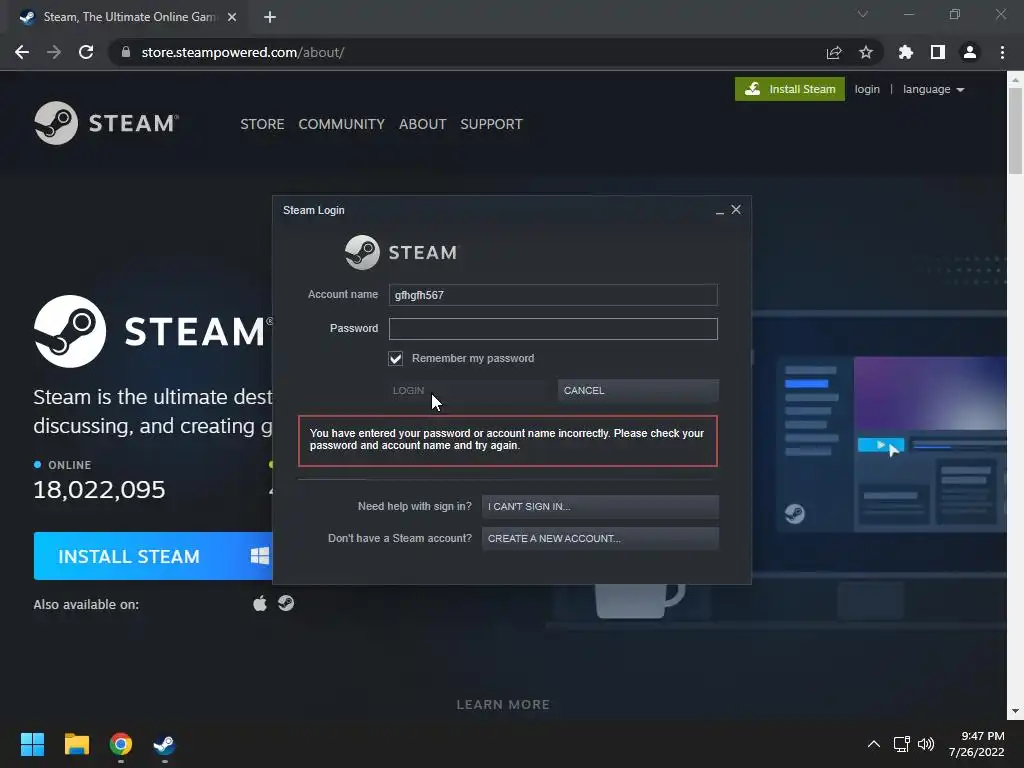This screenshot has width=1024, height=768.
Task: Click the LEARN MORE link
Action: click(503, 705)
